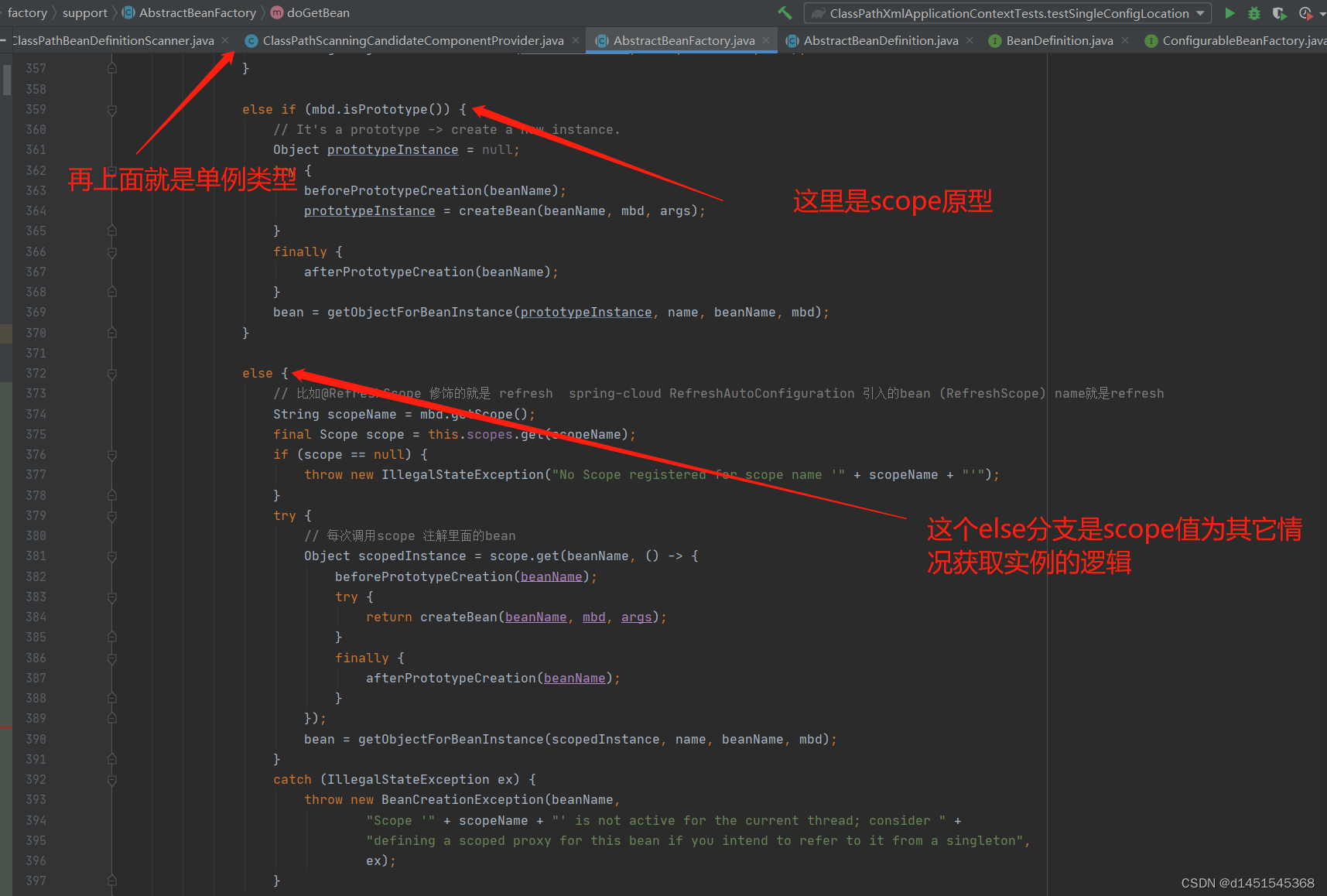Viewport: 1327px width, 896px height.
Task: Switch to ClassPathBeanDefinitionScanner.java tab
Action: [113, 40]
